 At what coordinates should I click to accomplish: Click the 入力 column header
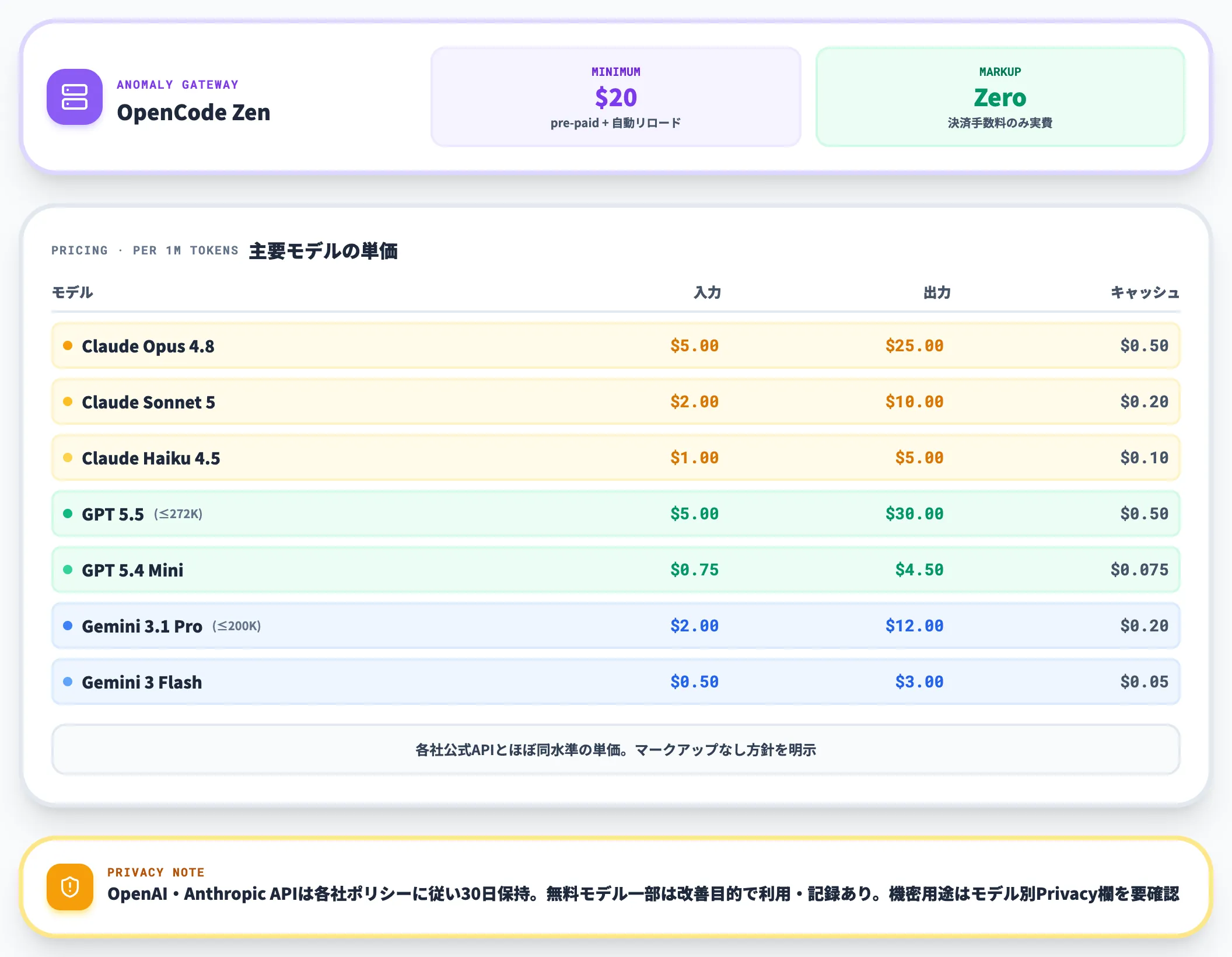[x=708, y=292]
